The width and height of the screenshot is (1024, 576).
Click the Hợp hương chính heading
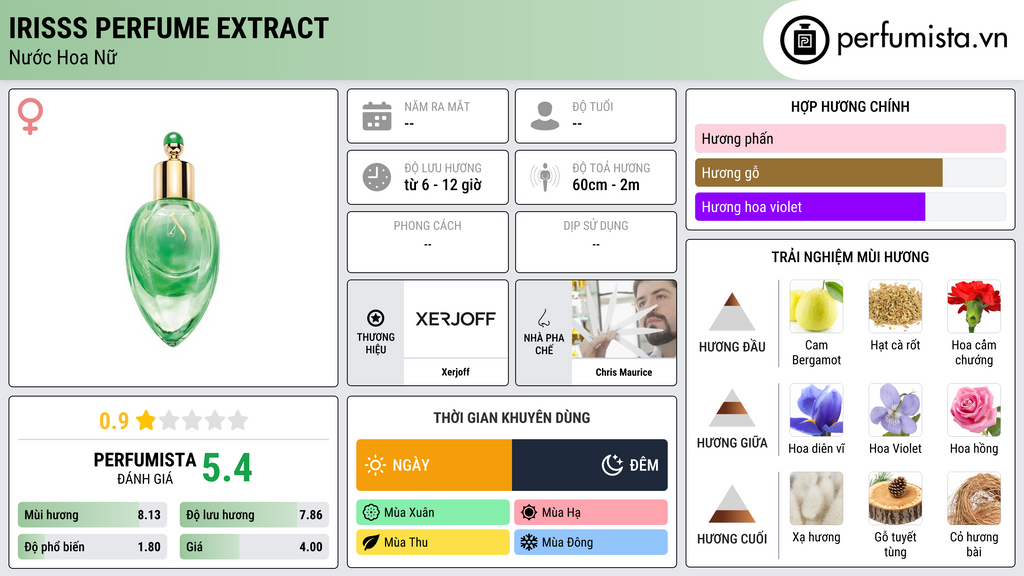(x=850, y=106)
